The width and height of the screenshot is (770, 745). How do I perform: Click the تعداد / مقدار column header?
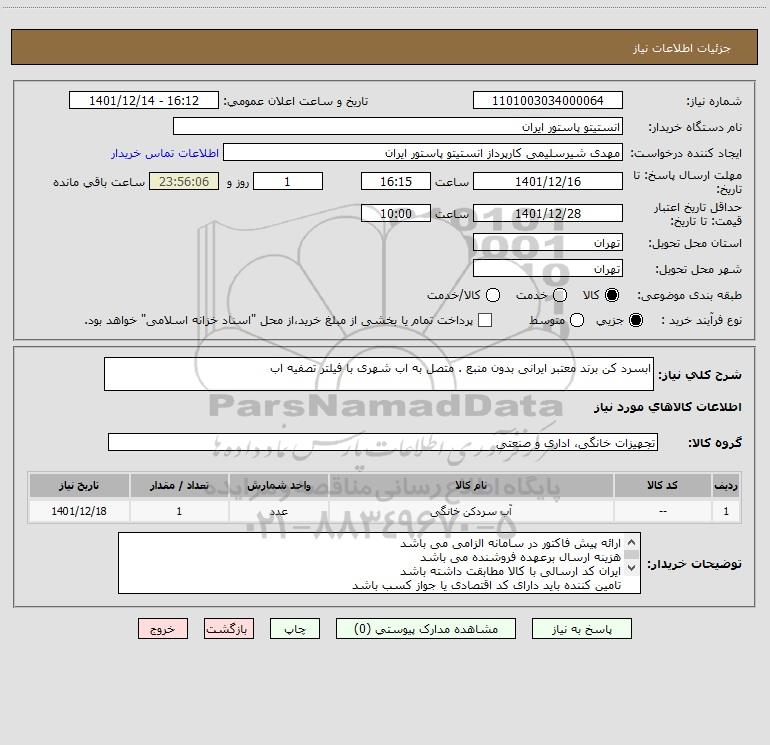click(x=179, y=485)
